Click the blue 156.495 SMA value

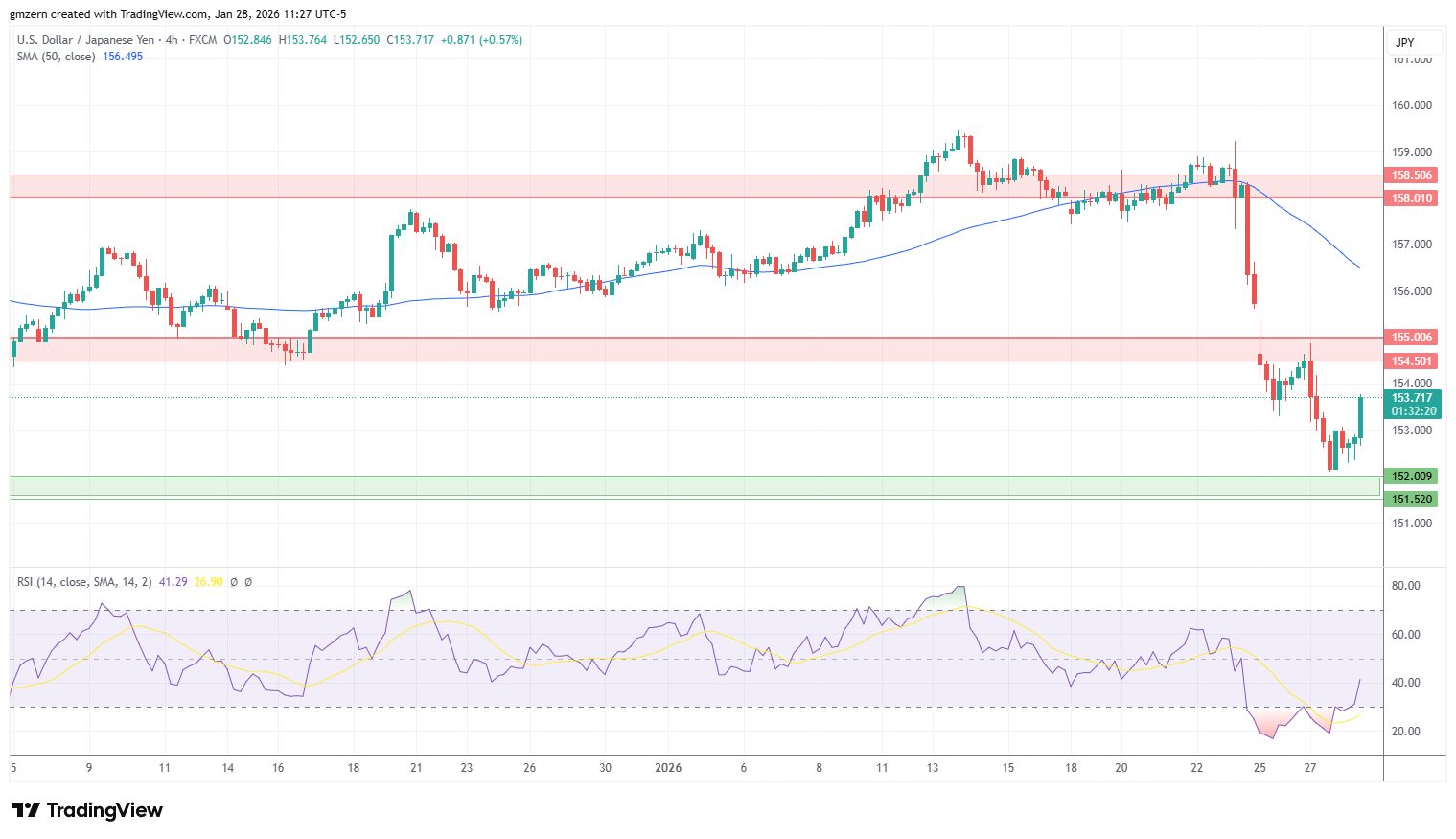(122, 57)
